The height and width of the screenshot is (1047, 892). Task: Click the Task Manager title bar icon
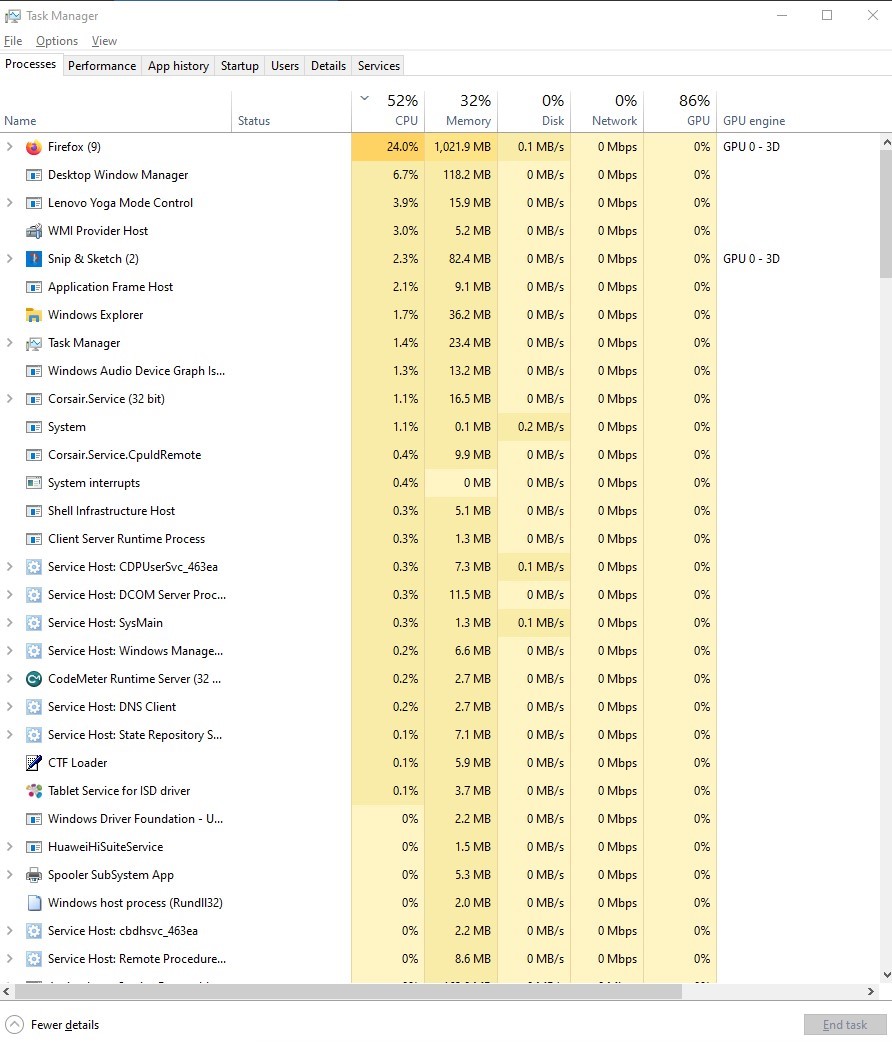(x=13, y=15)
